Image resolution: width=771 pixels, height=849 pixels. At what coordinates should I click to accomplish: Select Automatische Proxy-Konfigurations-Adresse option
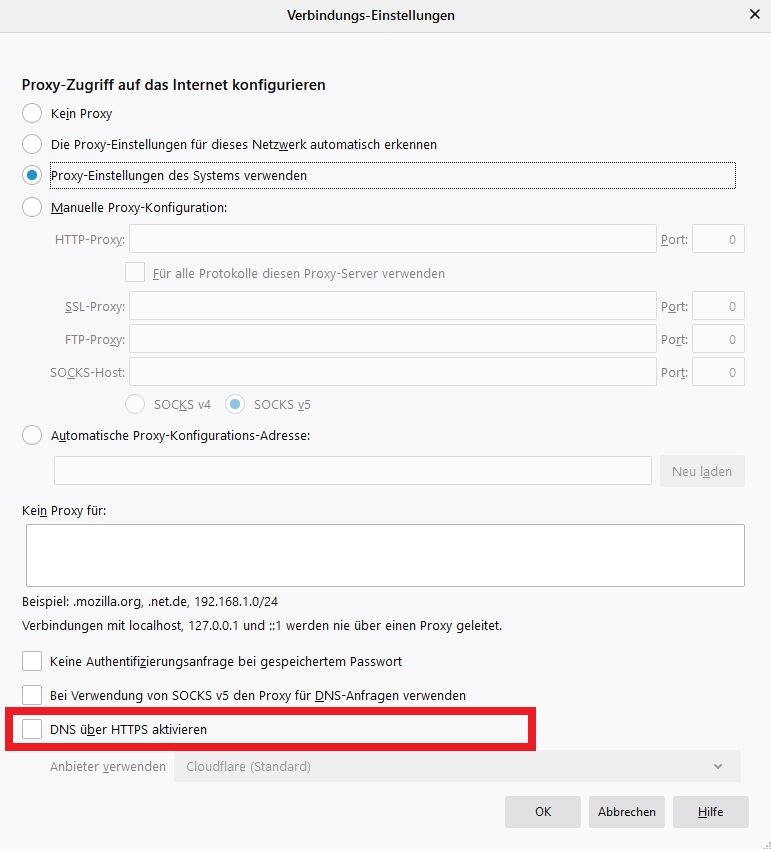(x=32, y=435)
